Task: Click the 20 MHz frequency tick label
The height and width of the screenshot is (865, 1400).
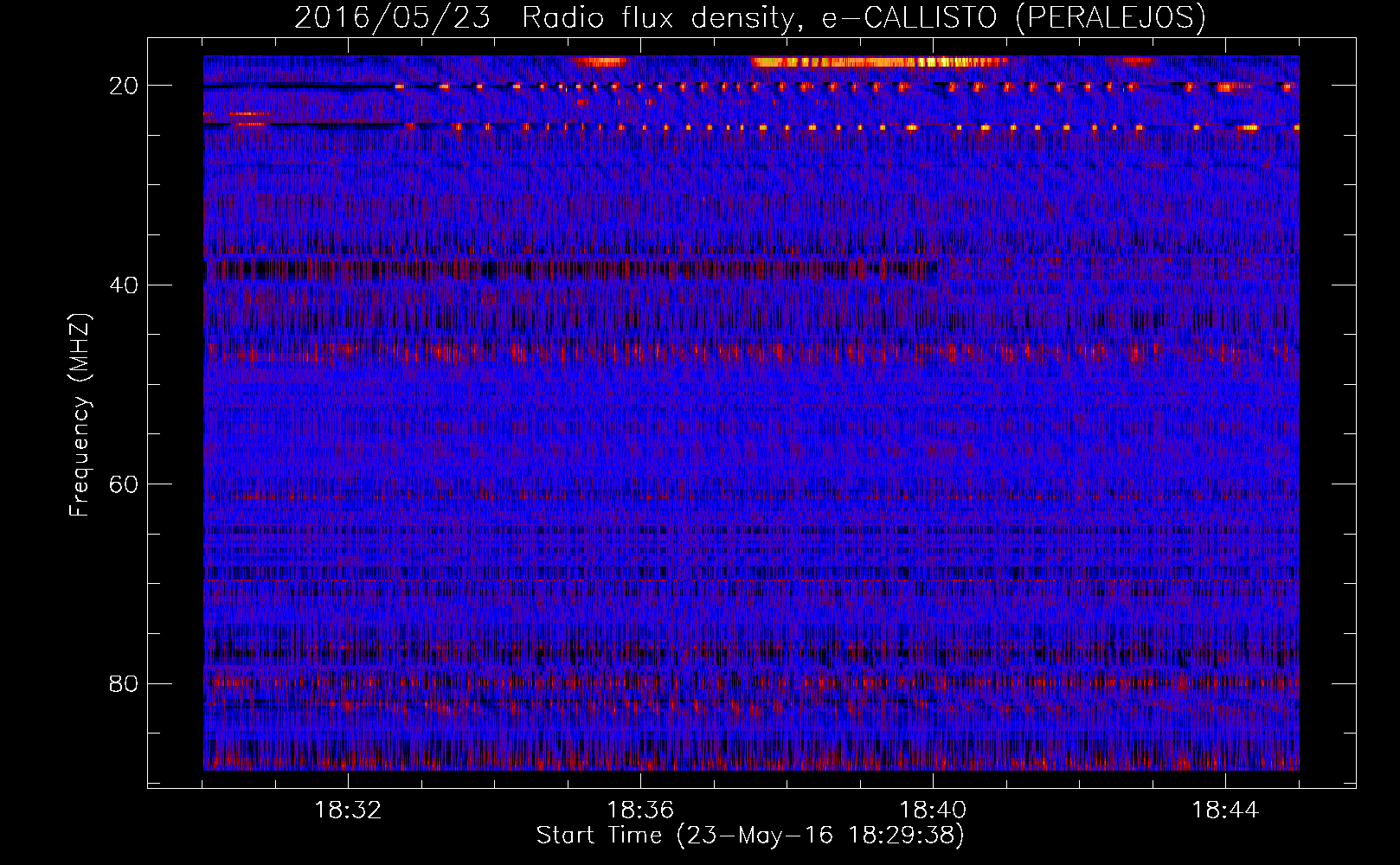Action: point(124,86)
